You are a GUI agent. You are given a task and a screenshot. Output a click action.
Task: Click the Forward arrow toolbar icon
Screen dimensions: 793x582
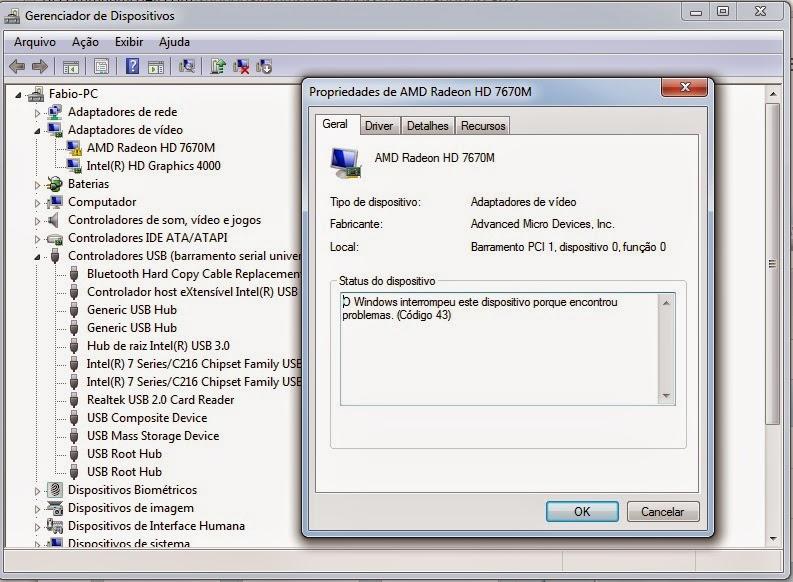(x=39, y=66)
